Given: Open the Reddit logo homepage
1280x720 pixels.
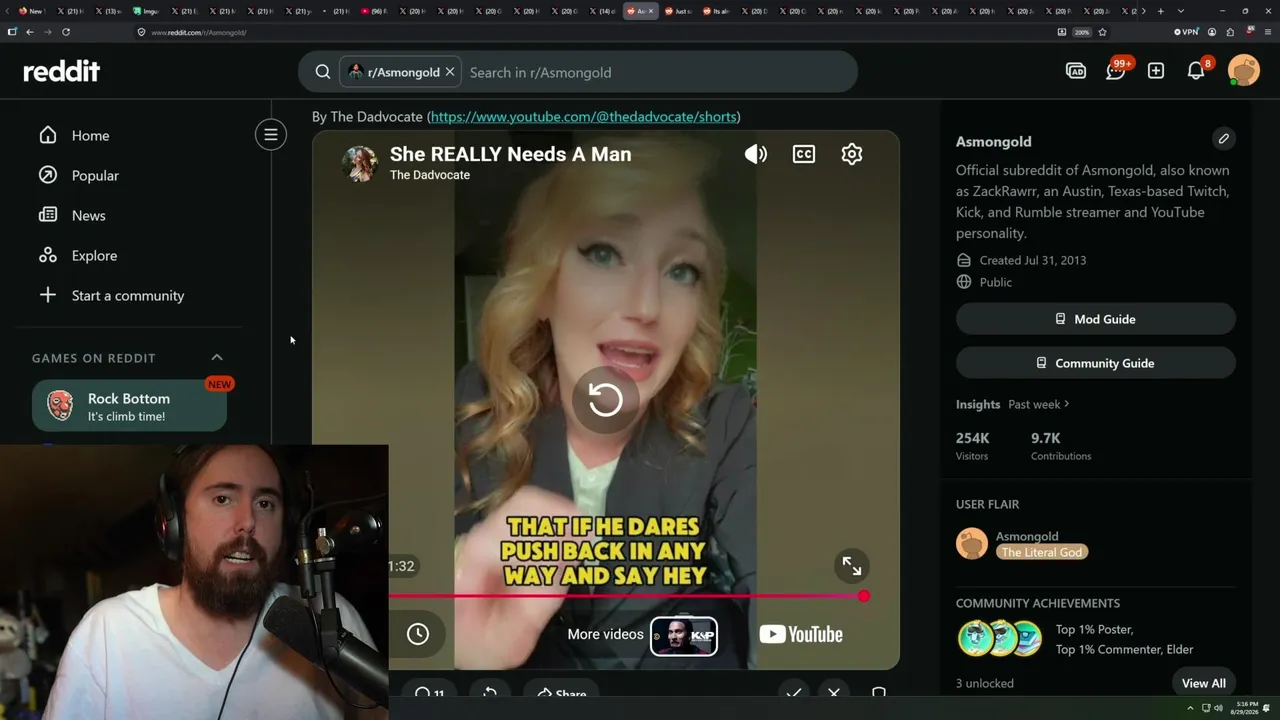Looking at the screenshot, I should pos(62,71).
